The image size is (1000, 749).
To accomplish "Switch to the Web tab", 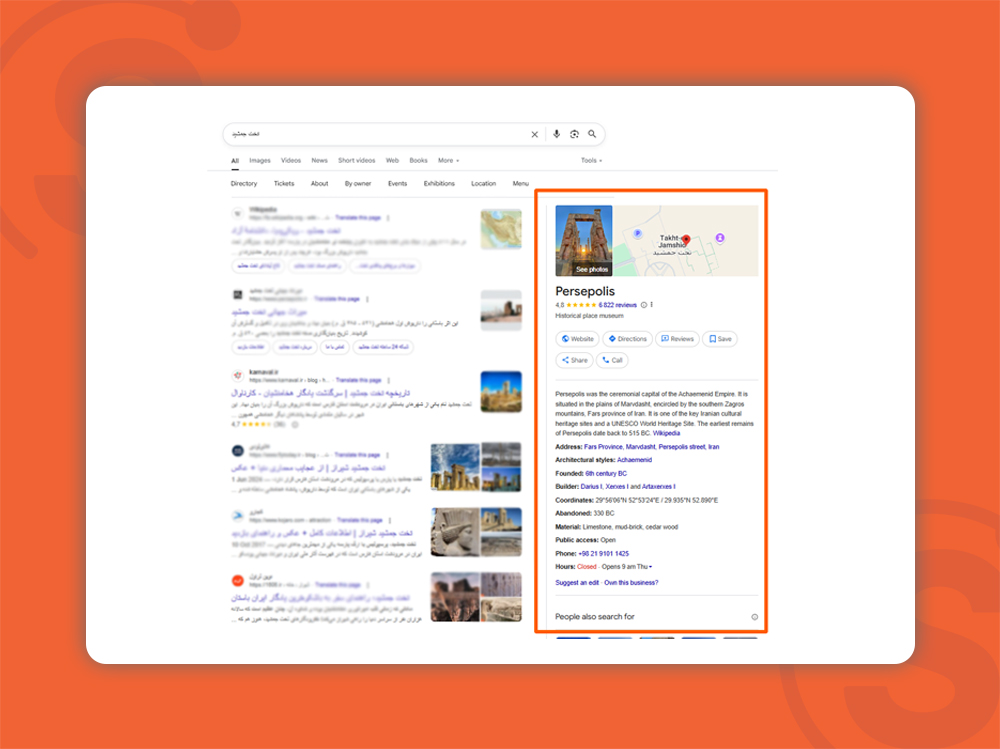I will tap(392, 161).
